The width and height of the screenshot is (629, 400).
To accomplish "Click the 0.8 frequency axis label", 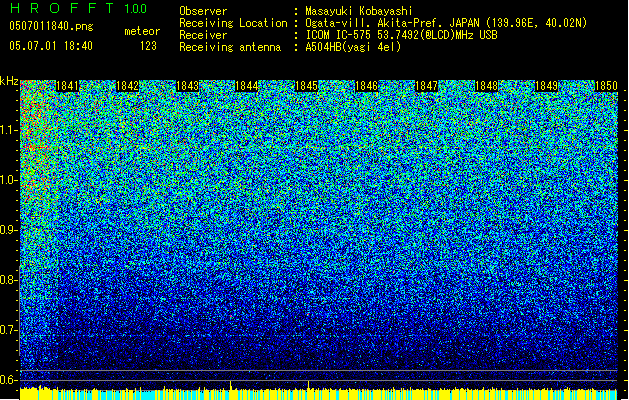I will point(9,280).
